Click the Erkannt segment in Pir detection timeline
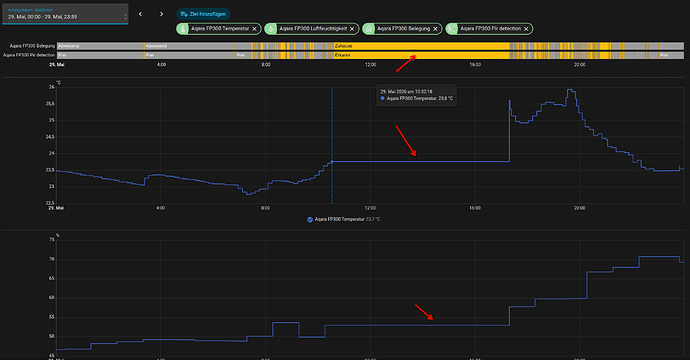Viewport: 690px width, 360px height. tap(421, 55)
